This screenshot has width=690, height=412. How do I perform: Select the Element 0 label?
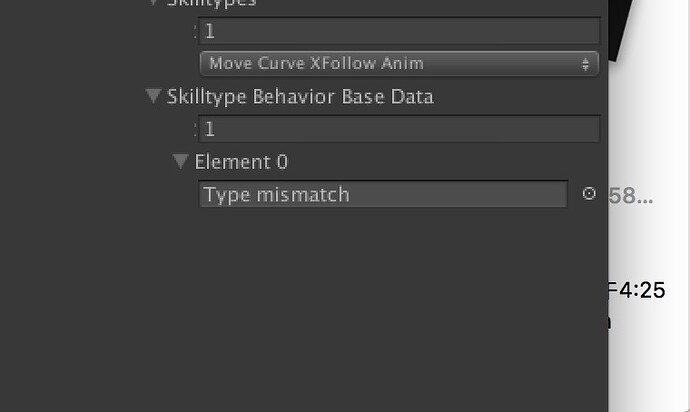241,162
